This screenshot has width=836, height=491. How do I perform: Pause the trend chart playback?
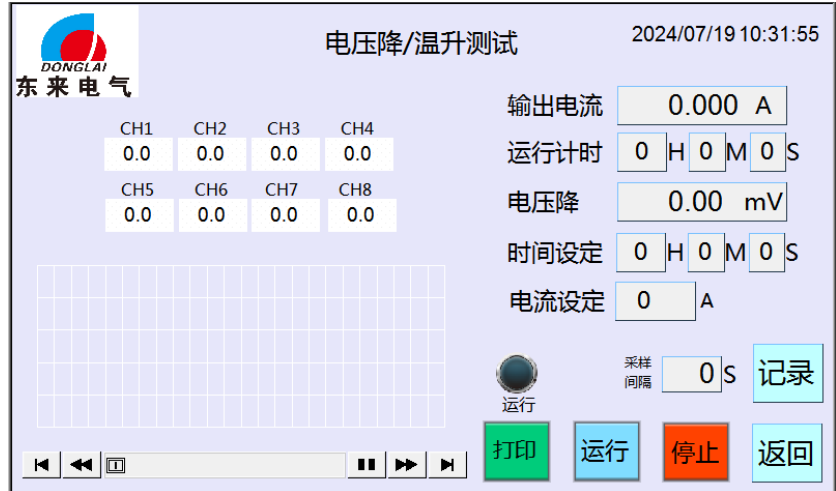tap(367, 464)
